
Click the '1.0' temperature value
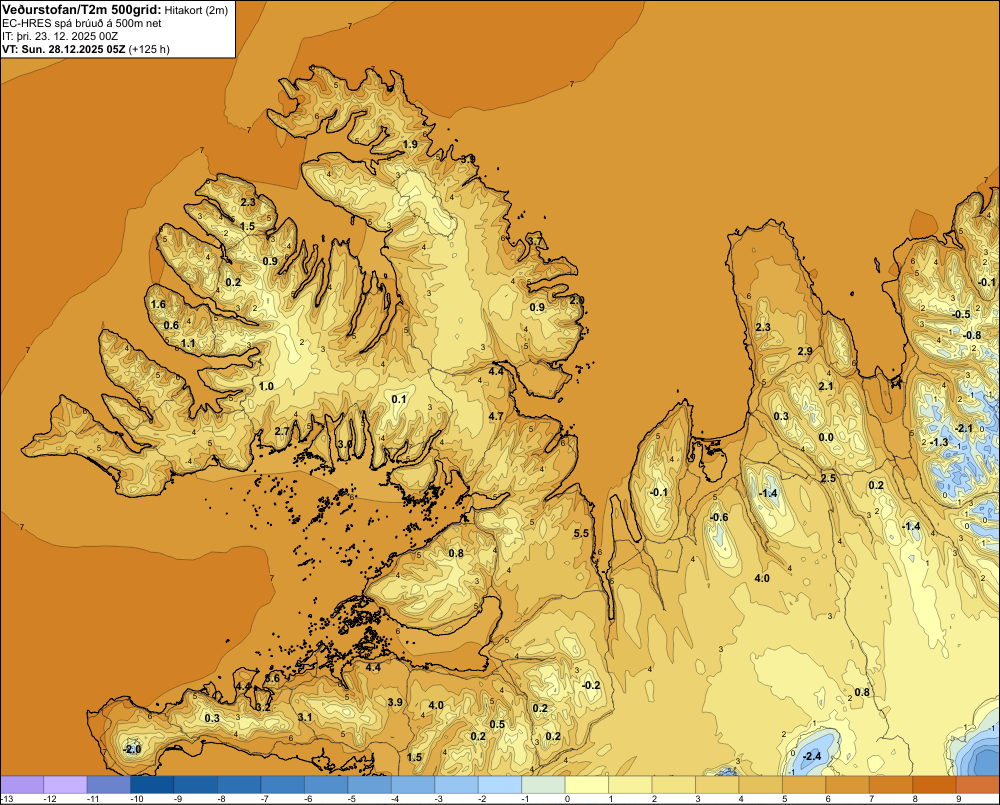click(x=266, y=386)
